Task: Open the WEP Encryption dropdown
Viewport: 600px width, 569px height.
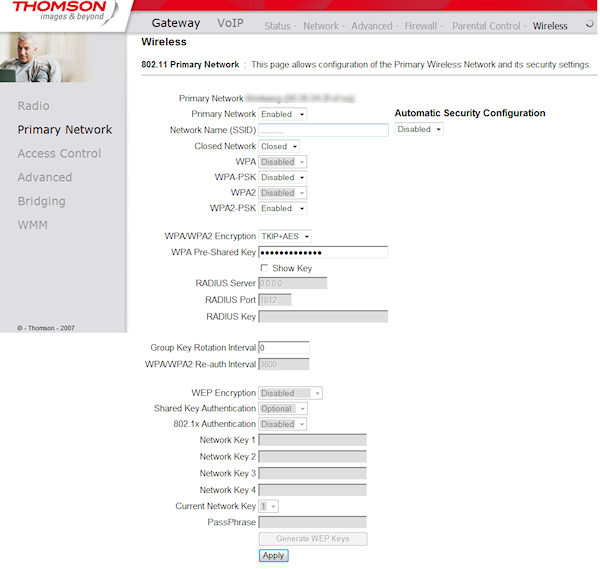Action: coord(290,393)
